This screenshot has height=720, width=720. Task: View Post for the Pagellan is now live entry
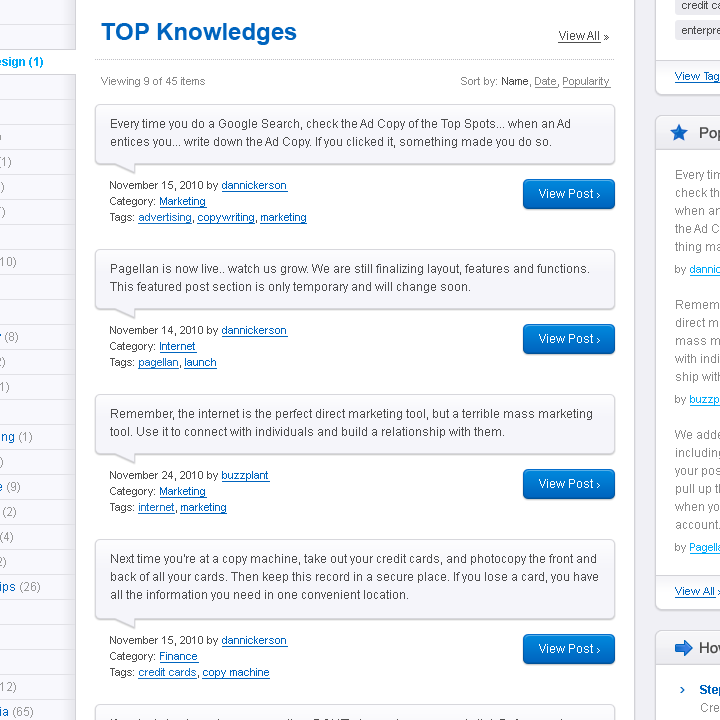pos(568,339)
